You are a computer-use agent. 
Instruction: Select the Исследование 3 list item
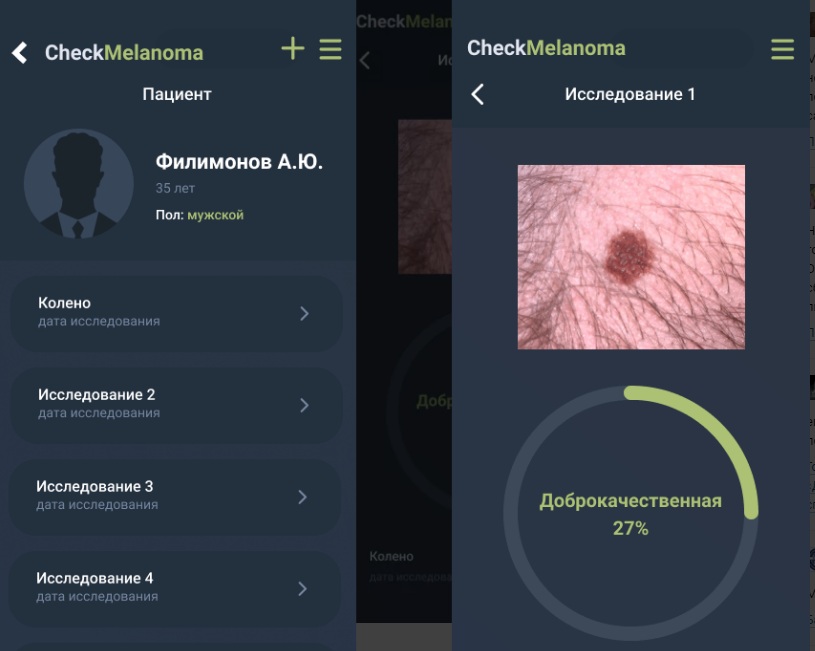[175, 498]
